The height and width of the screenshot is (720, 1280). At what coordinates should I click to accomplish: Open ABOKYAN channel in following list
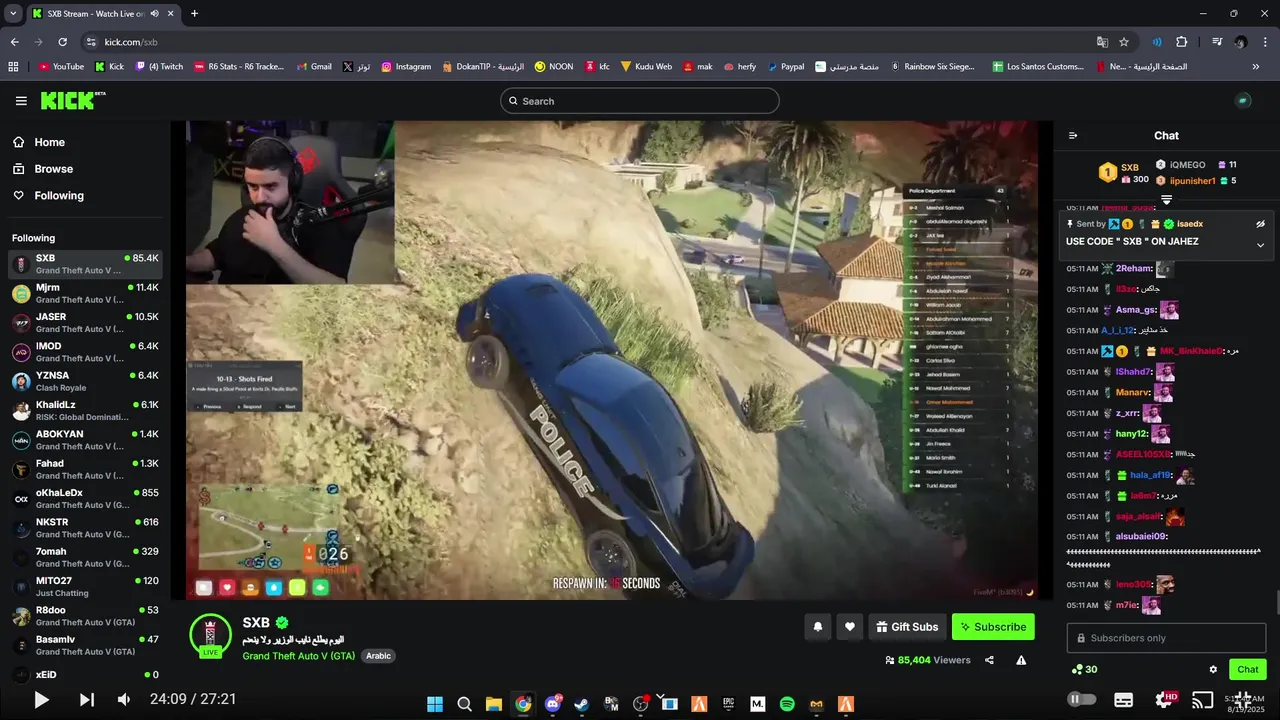click(85, 440)
